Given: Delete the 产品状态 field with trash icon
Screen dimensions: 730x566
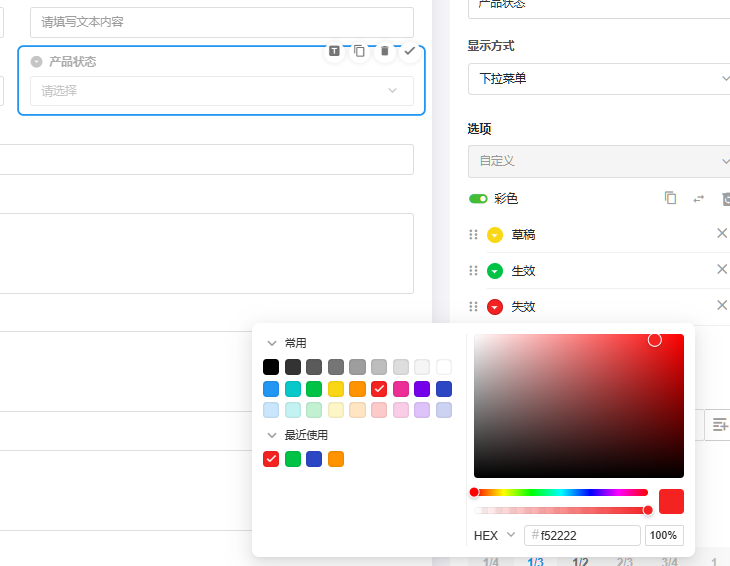Looking at the screenshot, I should (x=384, y=51).
